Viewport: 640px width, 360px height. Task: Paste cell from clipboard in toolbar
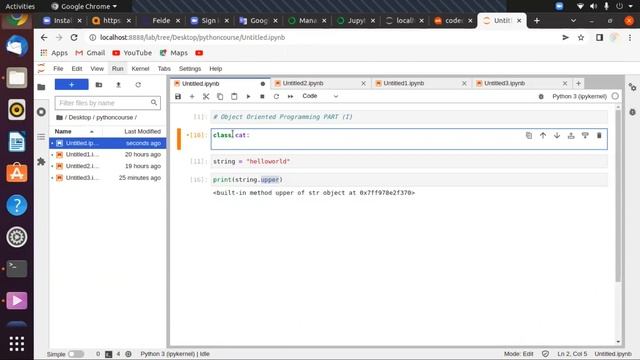234,96
